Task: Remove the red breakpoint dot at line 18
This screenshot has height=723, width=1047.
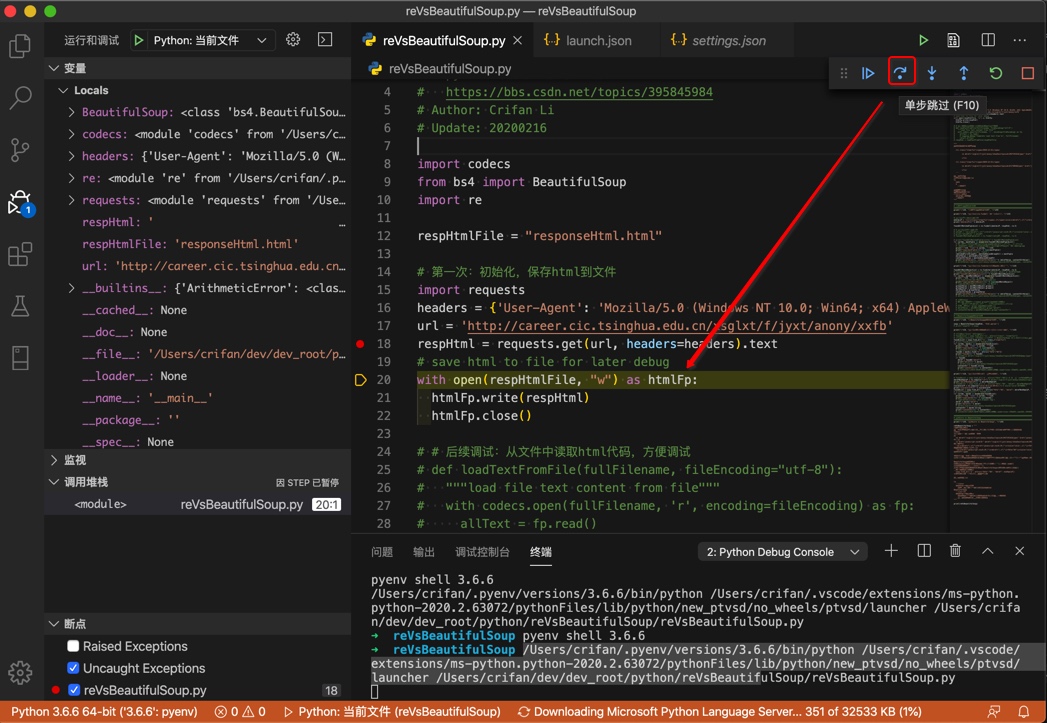Action: tap(361, 344)
